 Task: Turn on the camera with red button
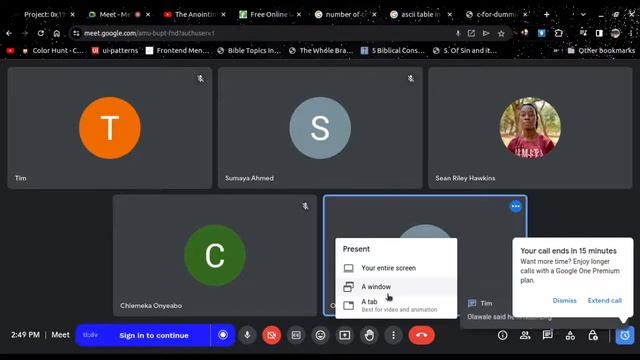point(271,335)
